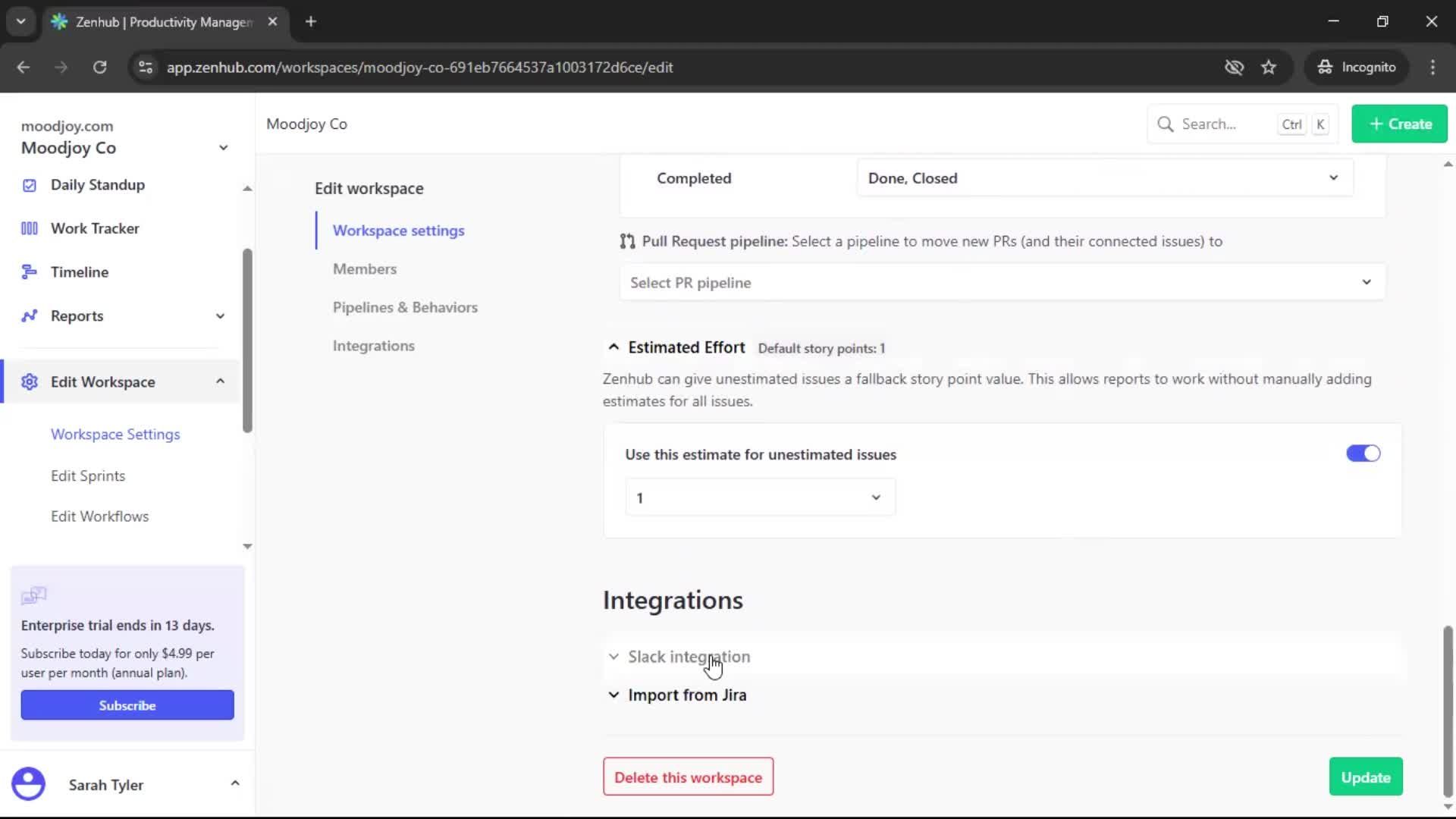Select the Edit Workspace gear icon
Image resolution: width=1456 pixels, height=819 pixels.
point(29,382)
